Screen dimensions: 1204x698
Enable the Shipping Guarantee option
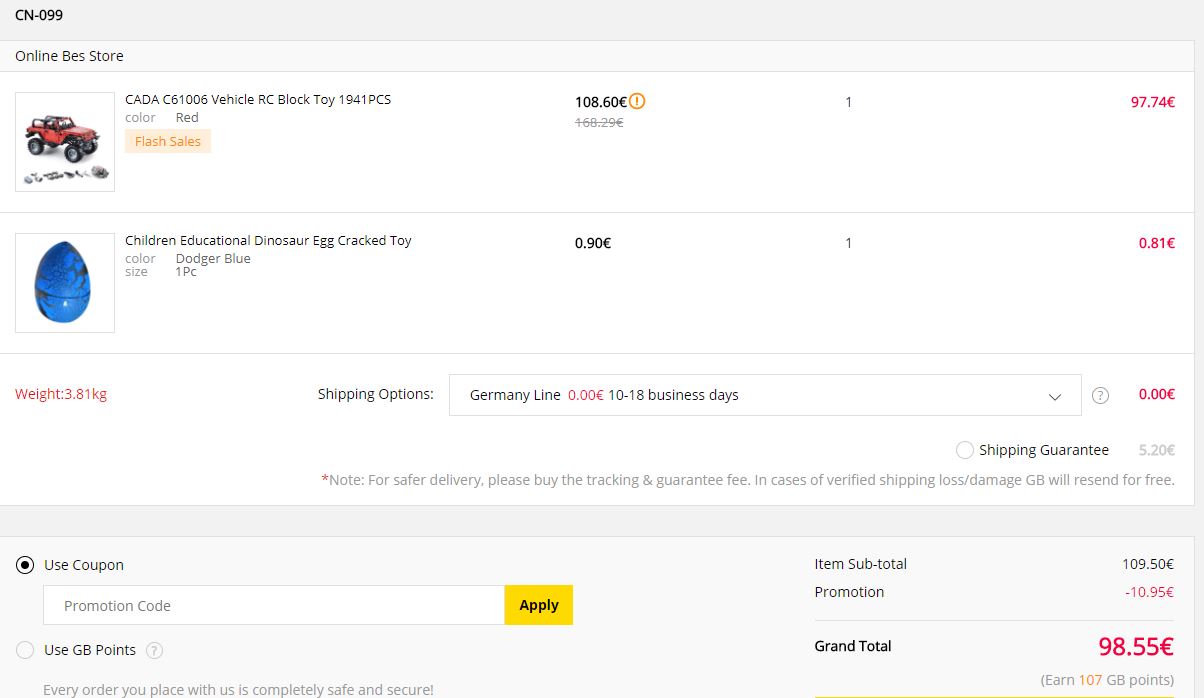pos(964,450)
